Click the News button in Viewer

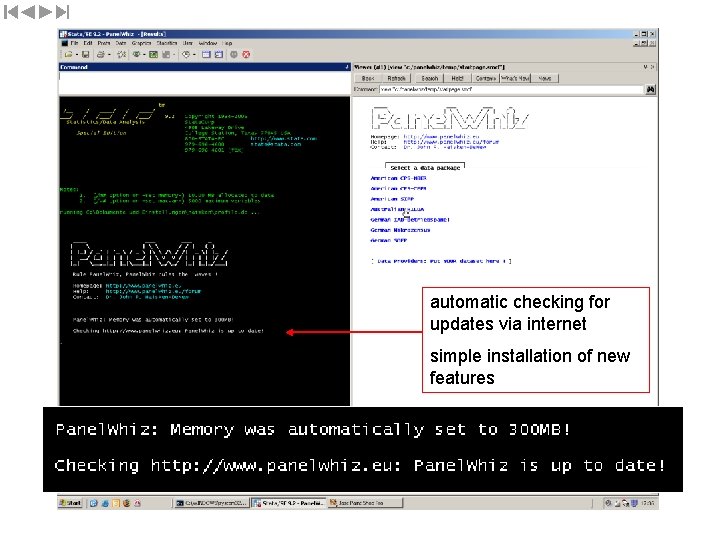point(545,79)
